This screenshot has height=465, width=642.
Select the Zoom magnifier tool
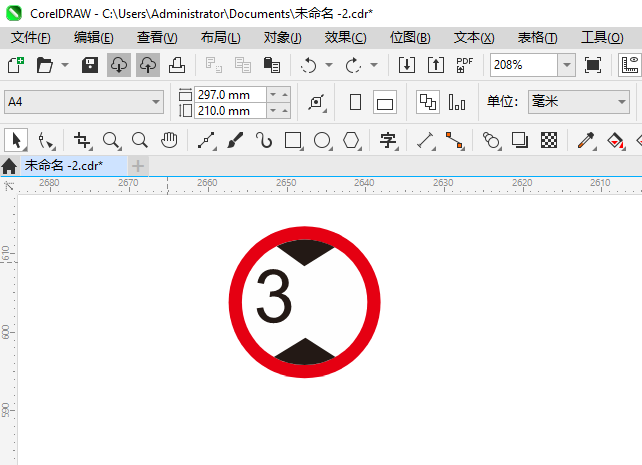pos(111,140)
